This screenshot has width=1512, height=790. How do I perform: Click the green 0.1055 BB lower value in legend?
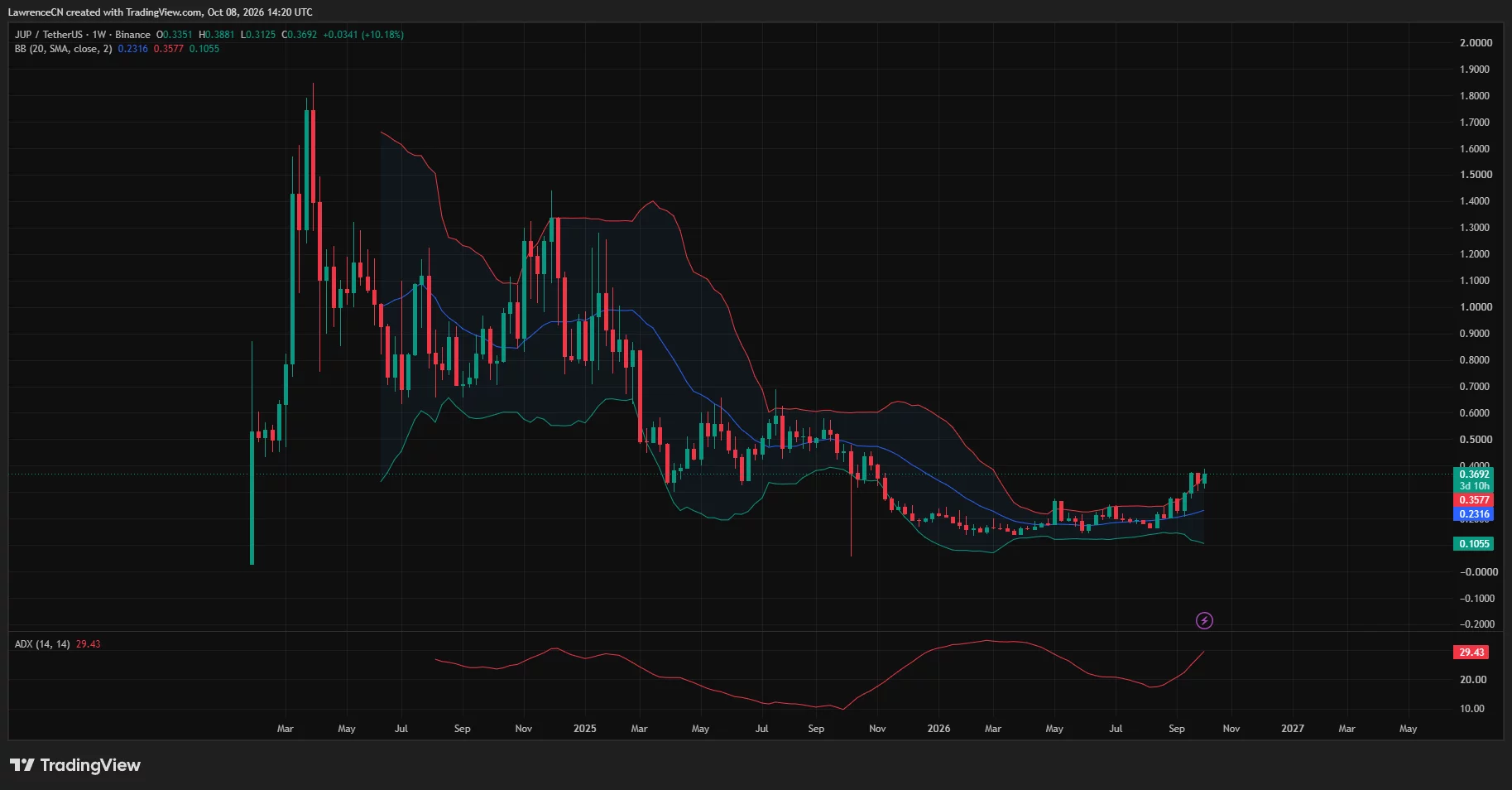pyautogui.click(x=204, y=49)
